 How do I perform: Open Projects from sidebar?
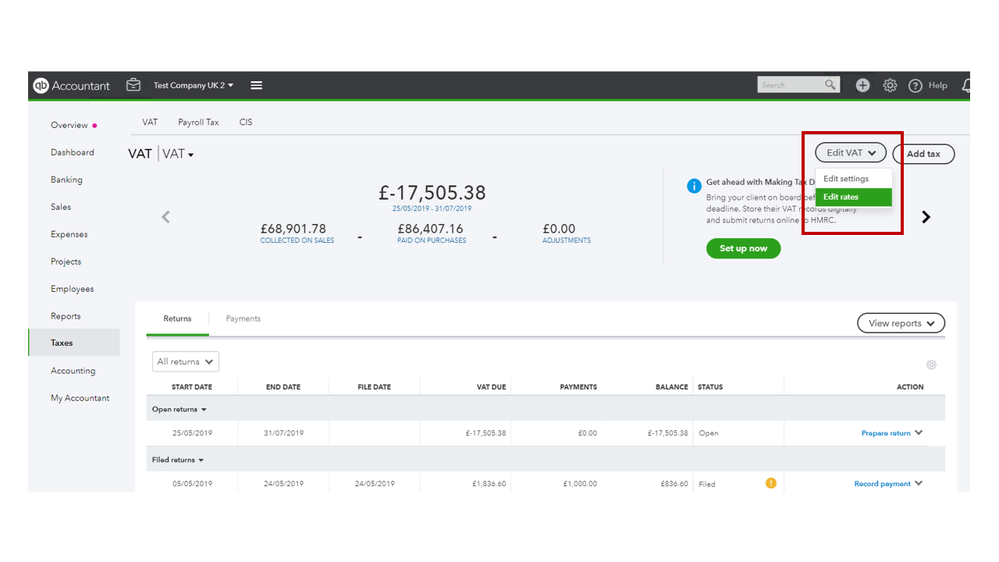(66, 262)
